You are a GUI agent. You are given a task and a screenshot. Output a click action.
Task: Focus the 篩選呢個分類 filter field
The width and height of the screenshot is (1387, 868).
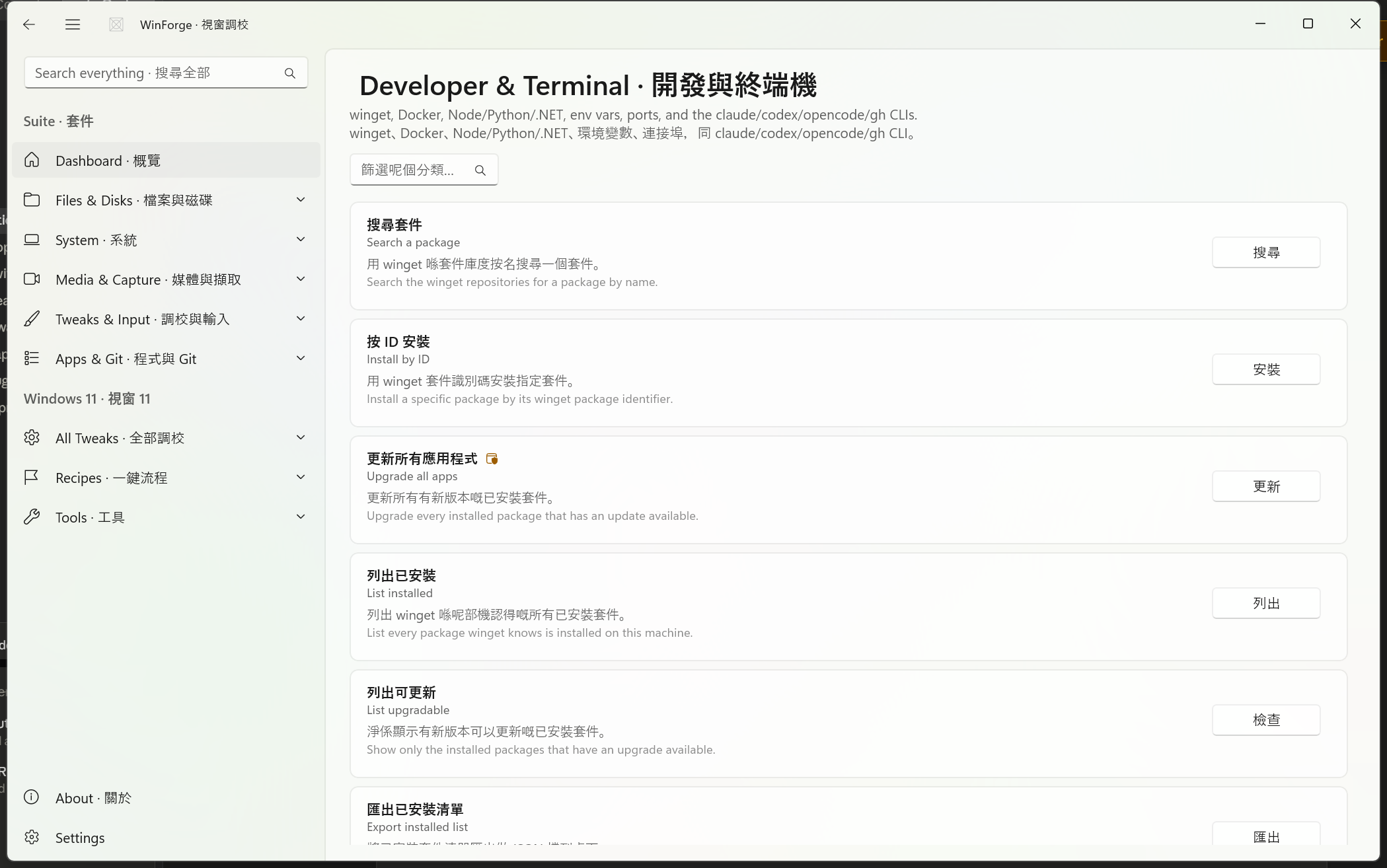tap(424, 170)
